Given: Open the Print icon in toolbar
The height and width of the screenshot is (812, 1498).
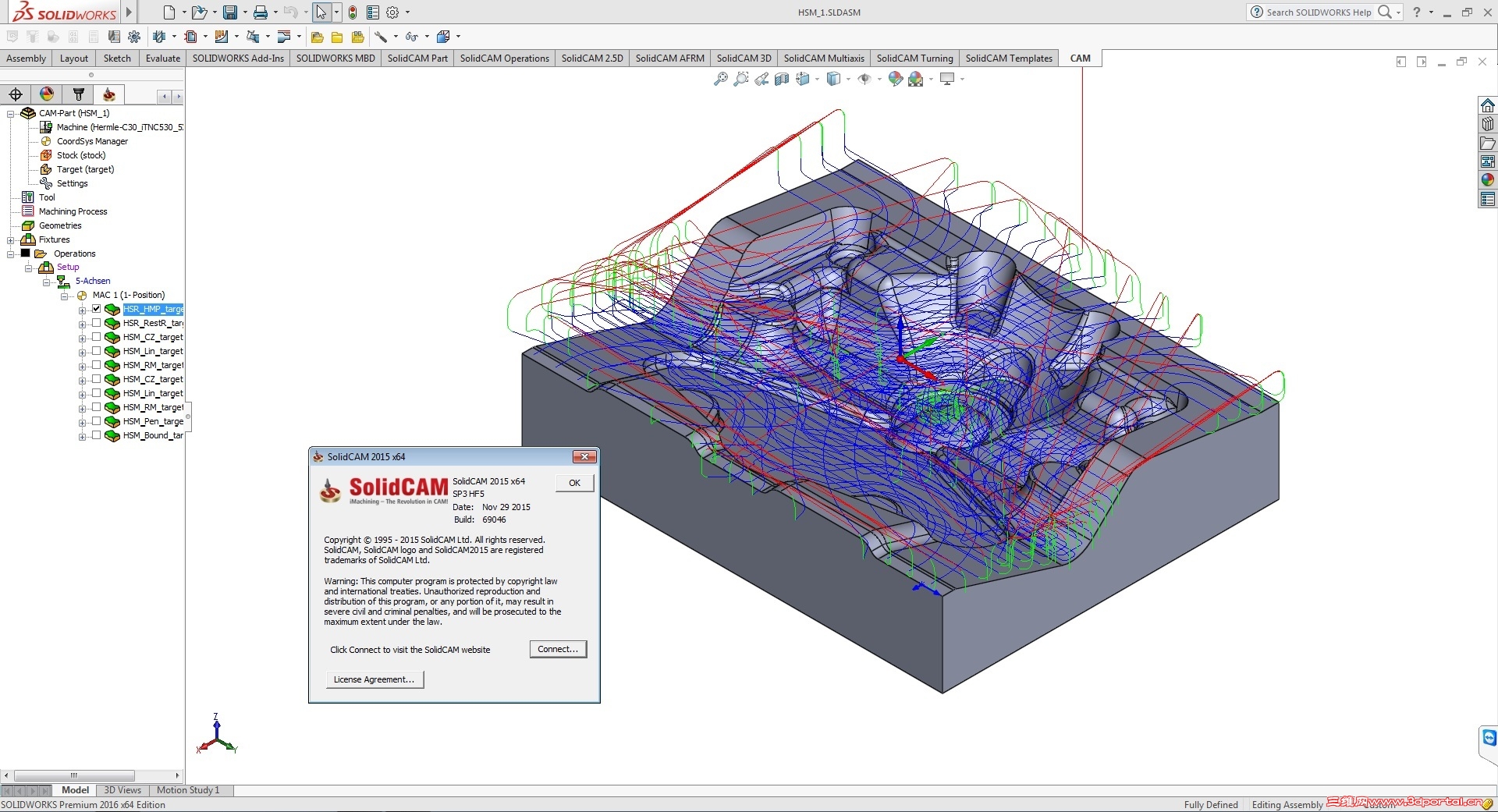Looking at the screenshot, I should tap(261, 12).
